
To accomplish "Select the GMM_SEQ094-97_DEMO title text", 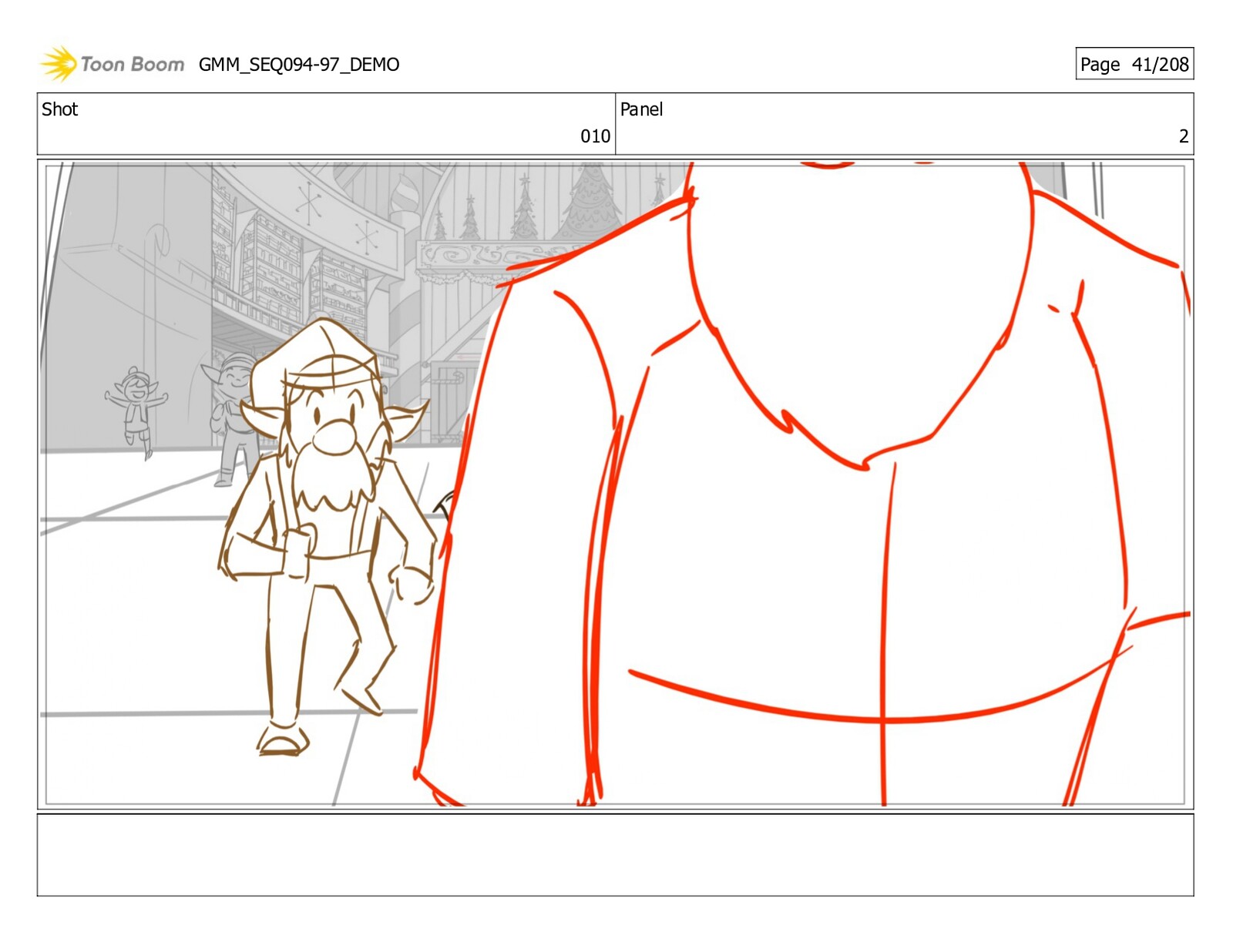I will (x=299, y=65).
